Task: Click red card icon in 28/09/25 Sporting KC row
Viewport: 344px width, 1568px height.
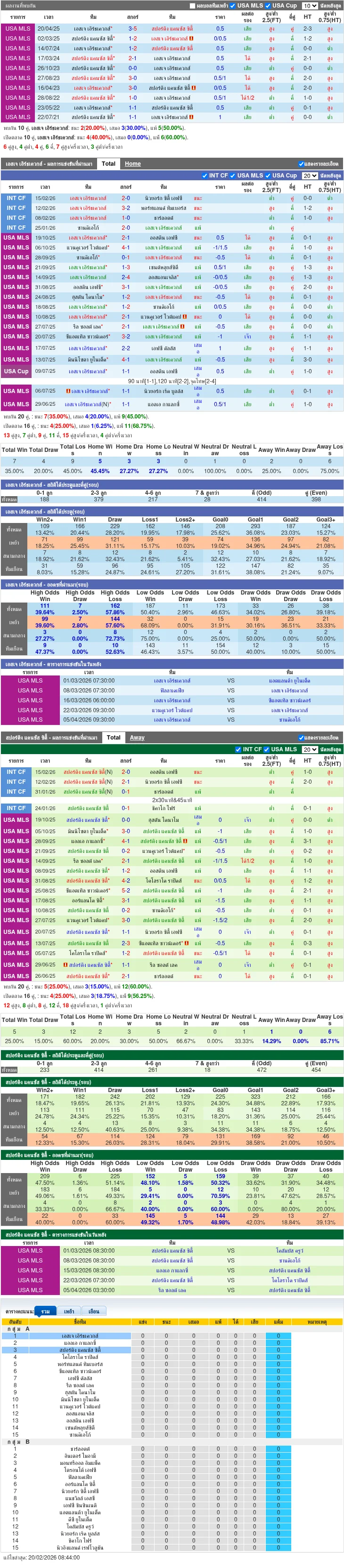Action: pos(185,841)
